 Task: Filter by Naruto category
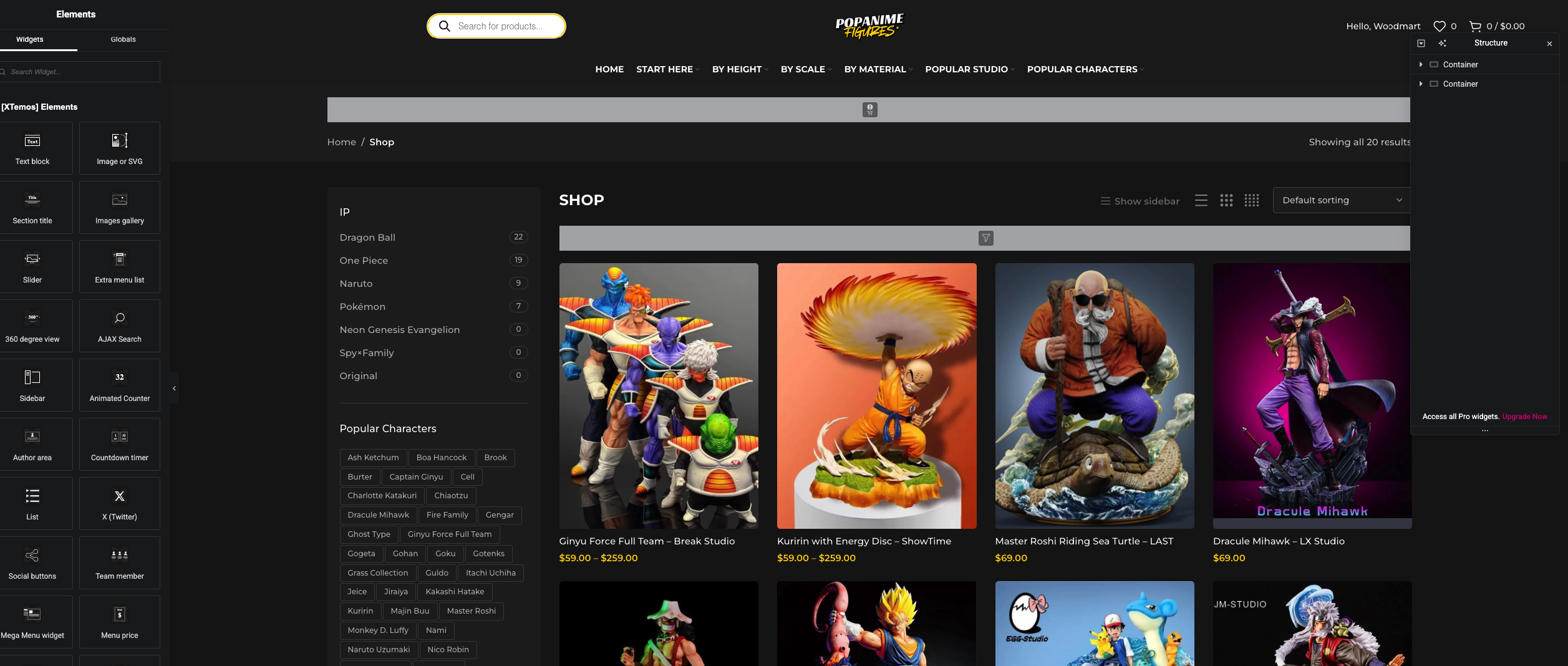pyautogui.click(x=356, y=284)
